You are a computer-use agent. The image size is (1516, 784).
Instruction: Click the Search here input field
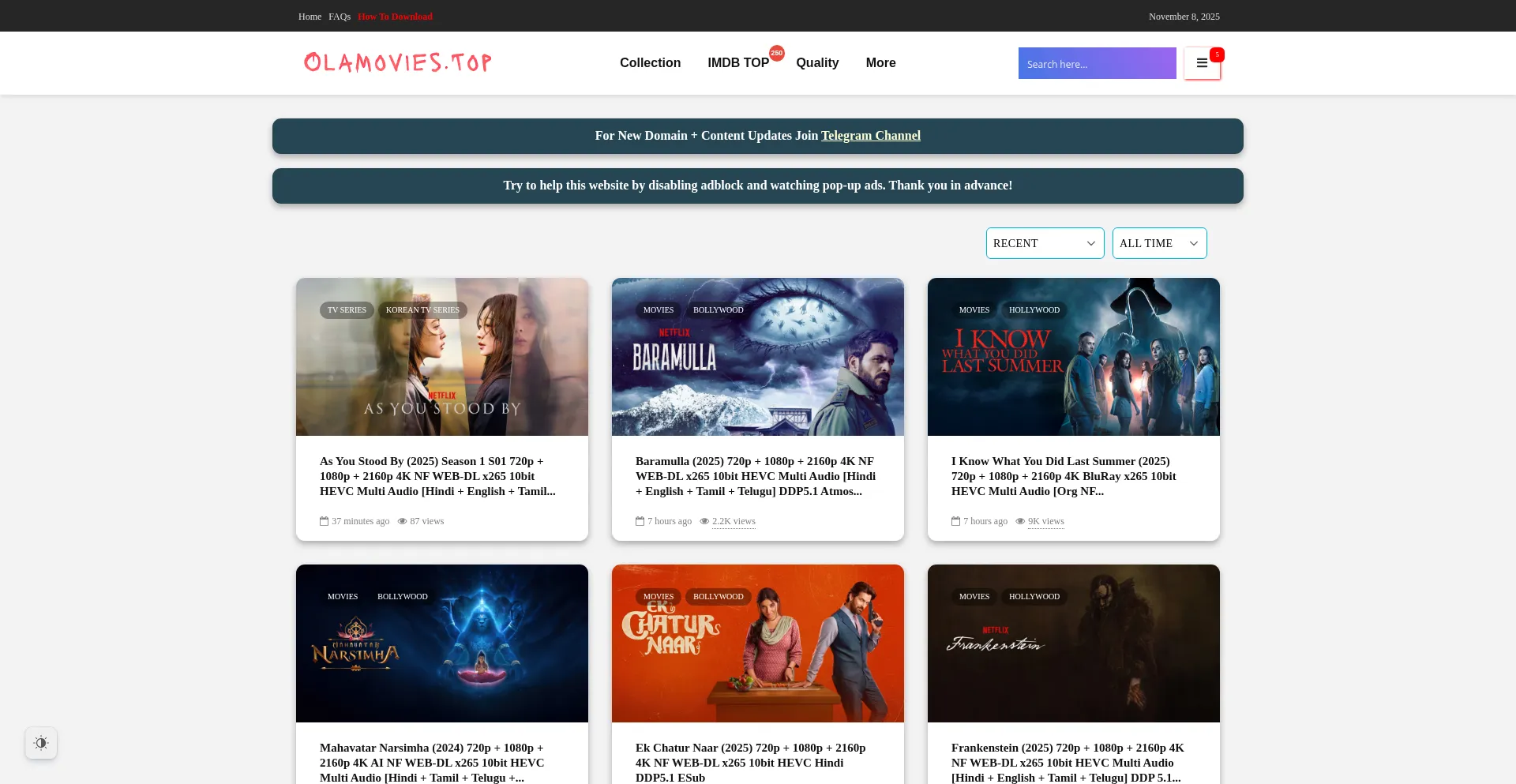tap(1096, 64)
